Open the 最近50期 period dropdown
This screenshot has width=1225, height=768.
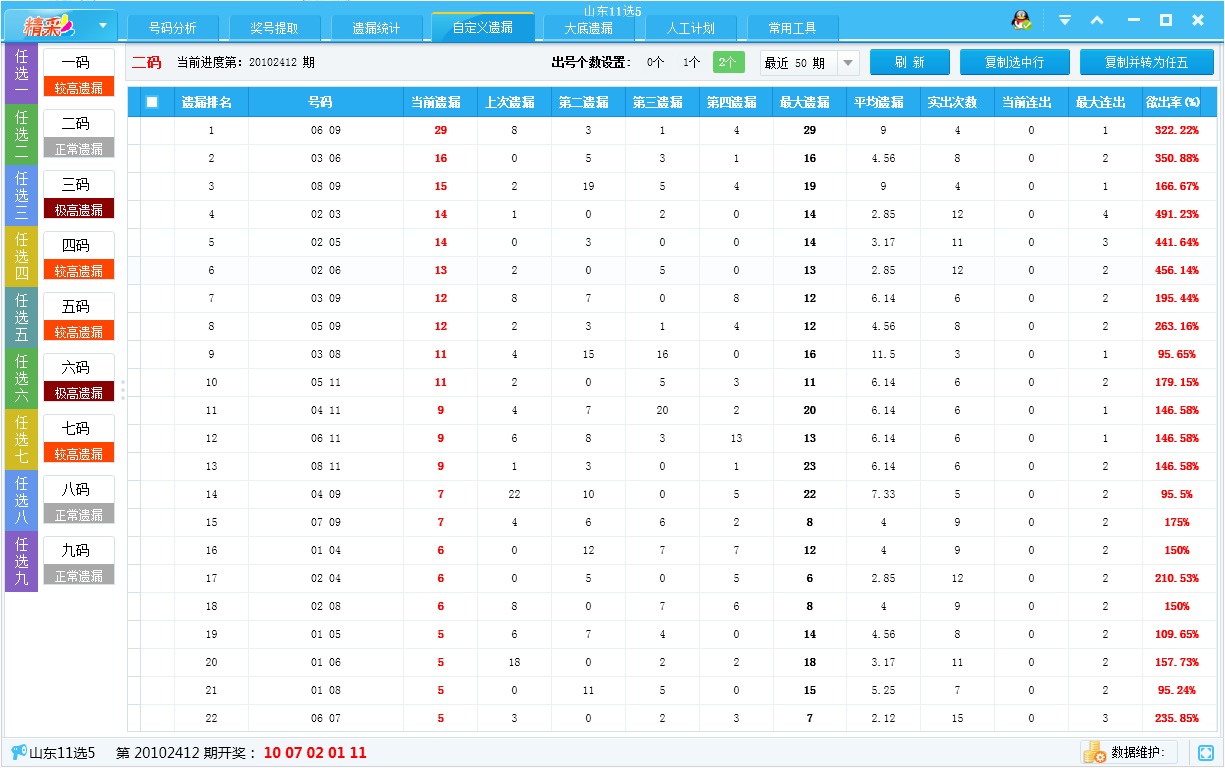(846, 61)
